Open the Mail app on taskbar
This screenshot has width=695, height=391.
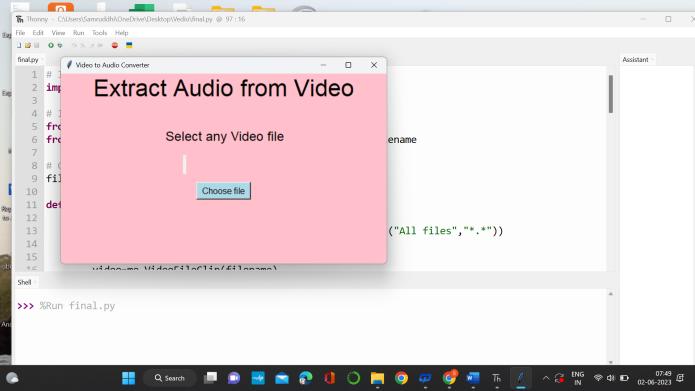pyautogui.click(x=282, y=378)
